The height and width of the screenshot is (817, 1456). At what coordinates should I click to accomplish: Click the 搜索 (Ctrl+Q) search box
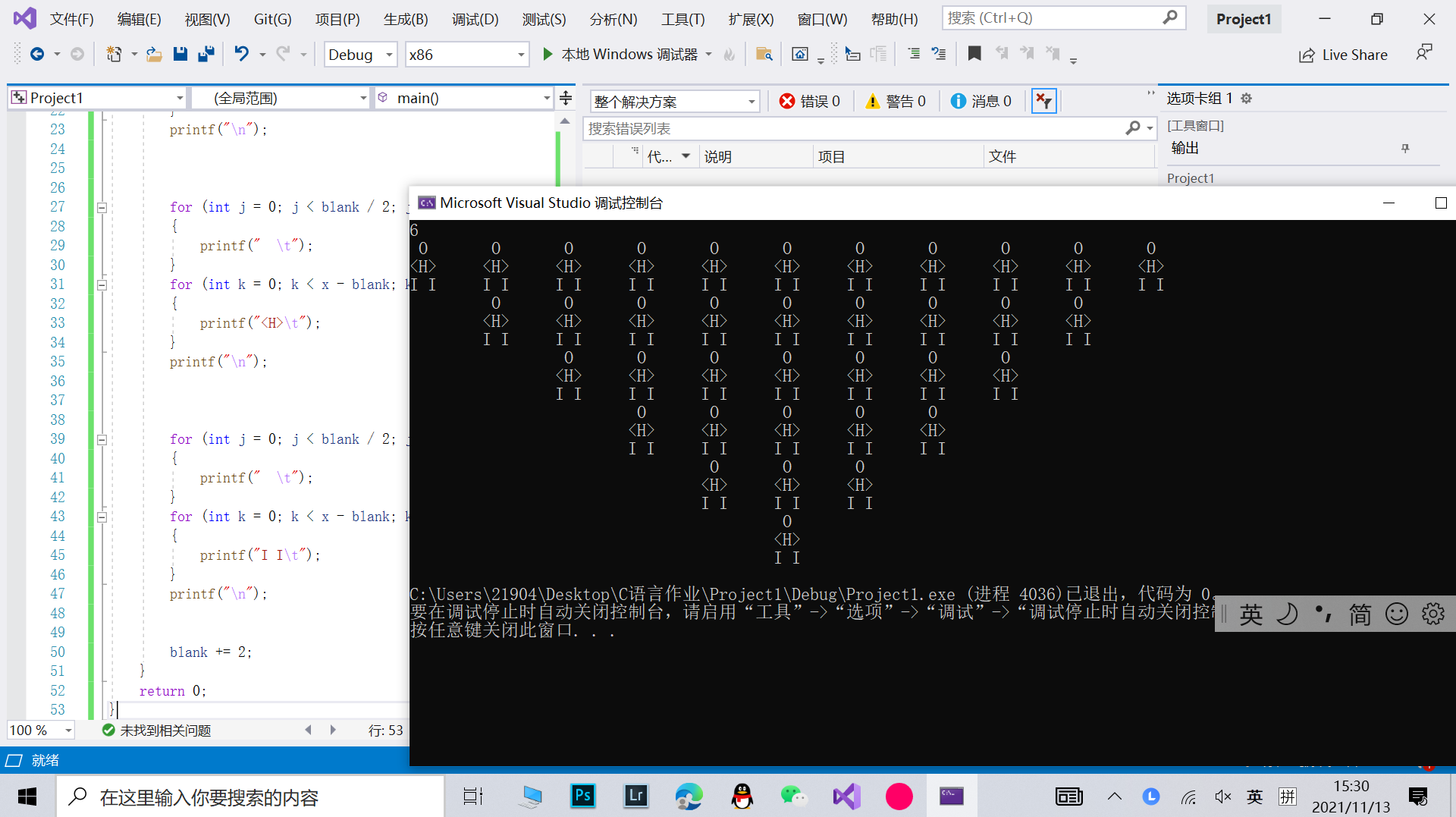(1064, 17)
